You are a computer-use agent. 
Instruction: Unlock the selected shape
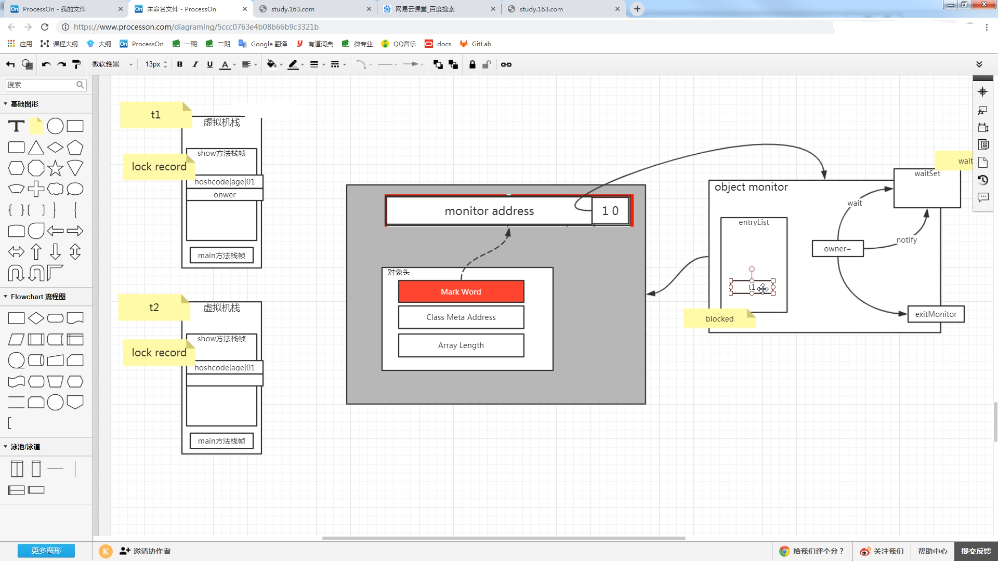486,64
